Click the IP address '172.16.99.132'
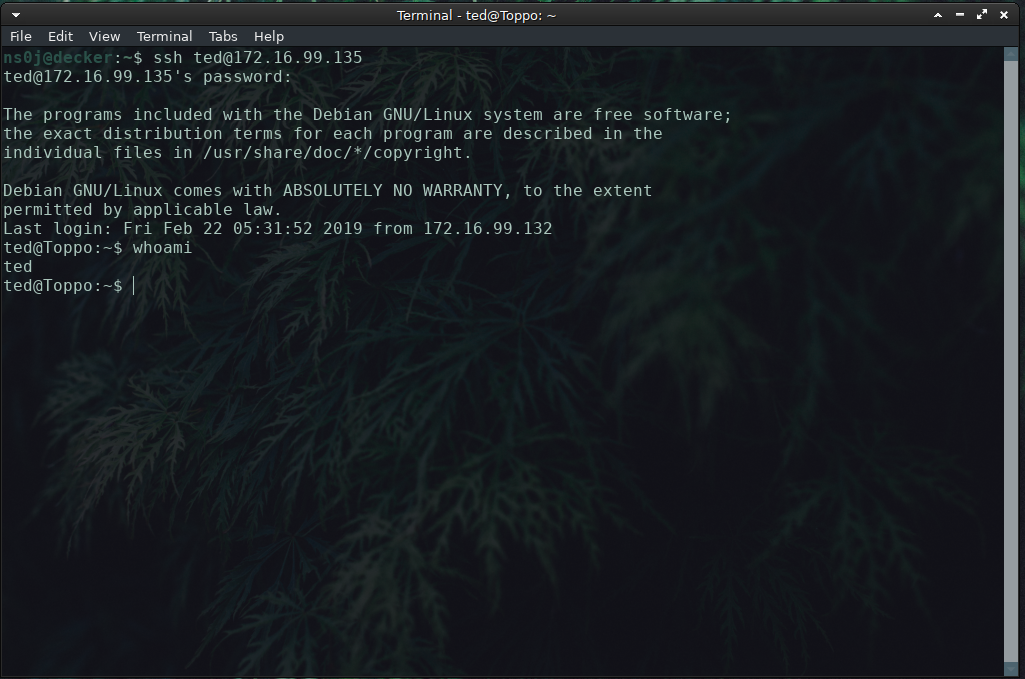 [x=488, y=229]
